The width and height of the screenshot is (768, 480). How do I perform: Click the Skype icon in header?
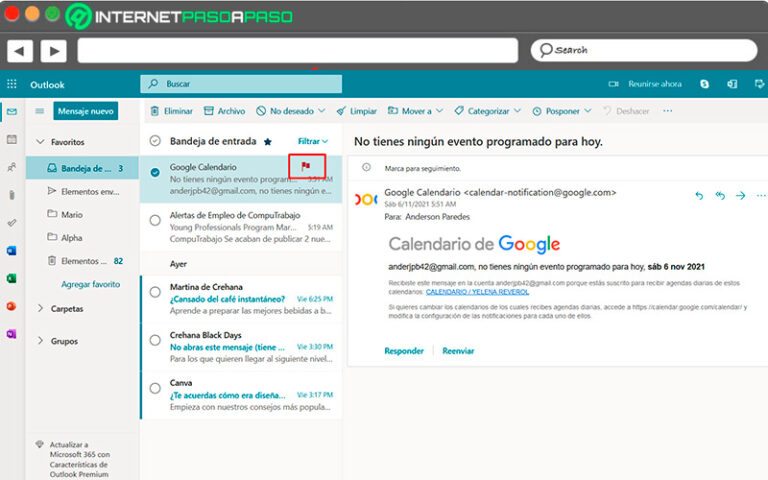point(704,84)
